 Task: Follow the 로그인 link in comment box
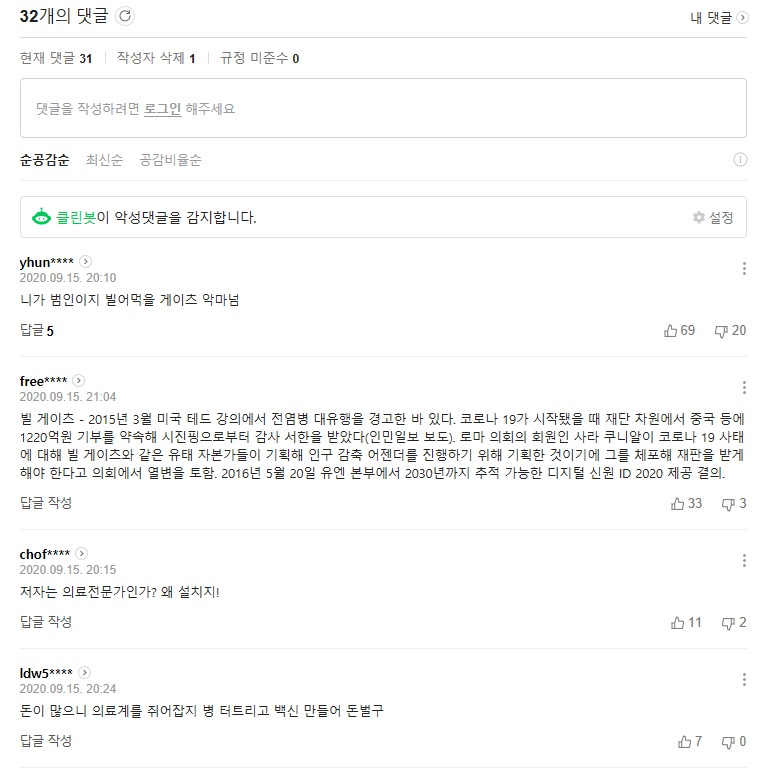click(x=163, y=109)
